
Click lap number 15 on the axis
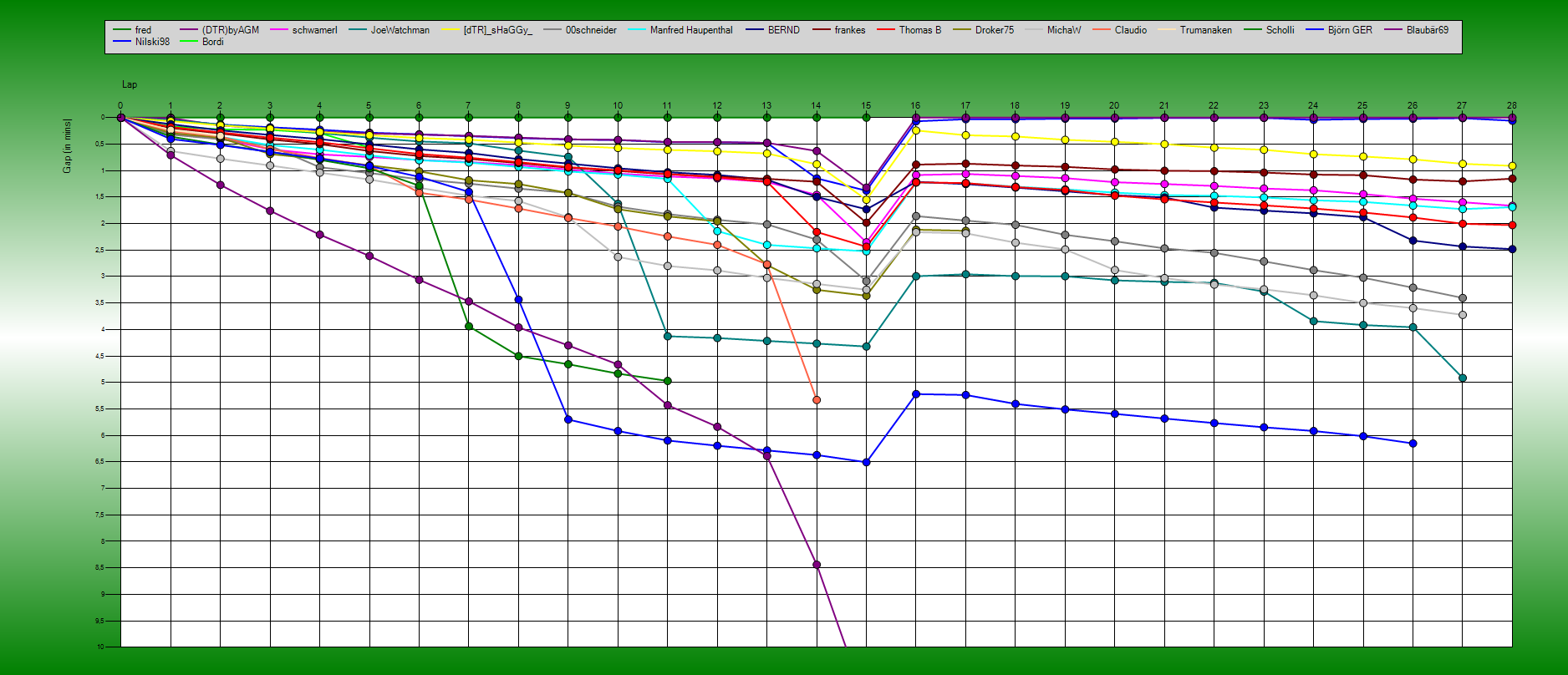point(866,106)
